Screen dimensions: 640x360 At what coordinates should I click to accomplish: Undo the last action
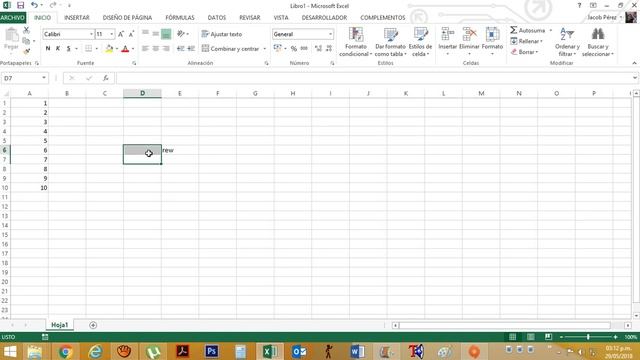(34, 5)
